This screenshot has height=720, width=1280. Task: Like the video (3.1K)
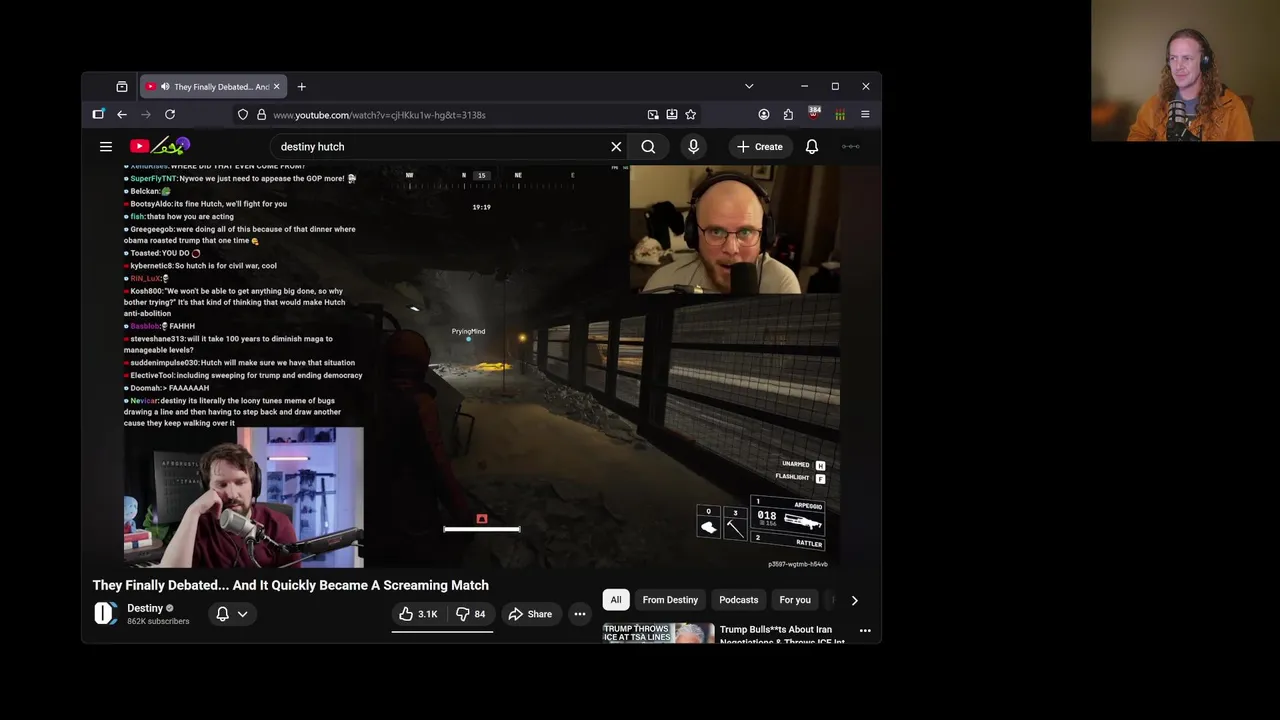pos(418,614)
